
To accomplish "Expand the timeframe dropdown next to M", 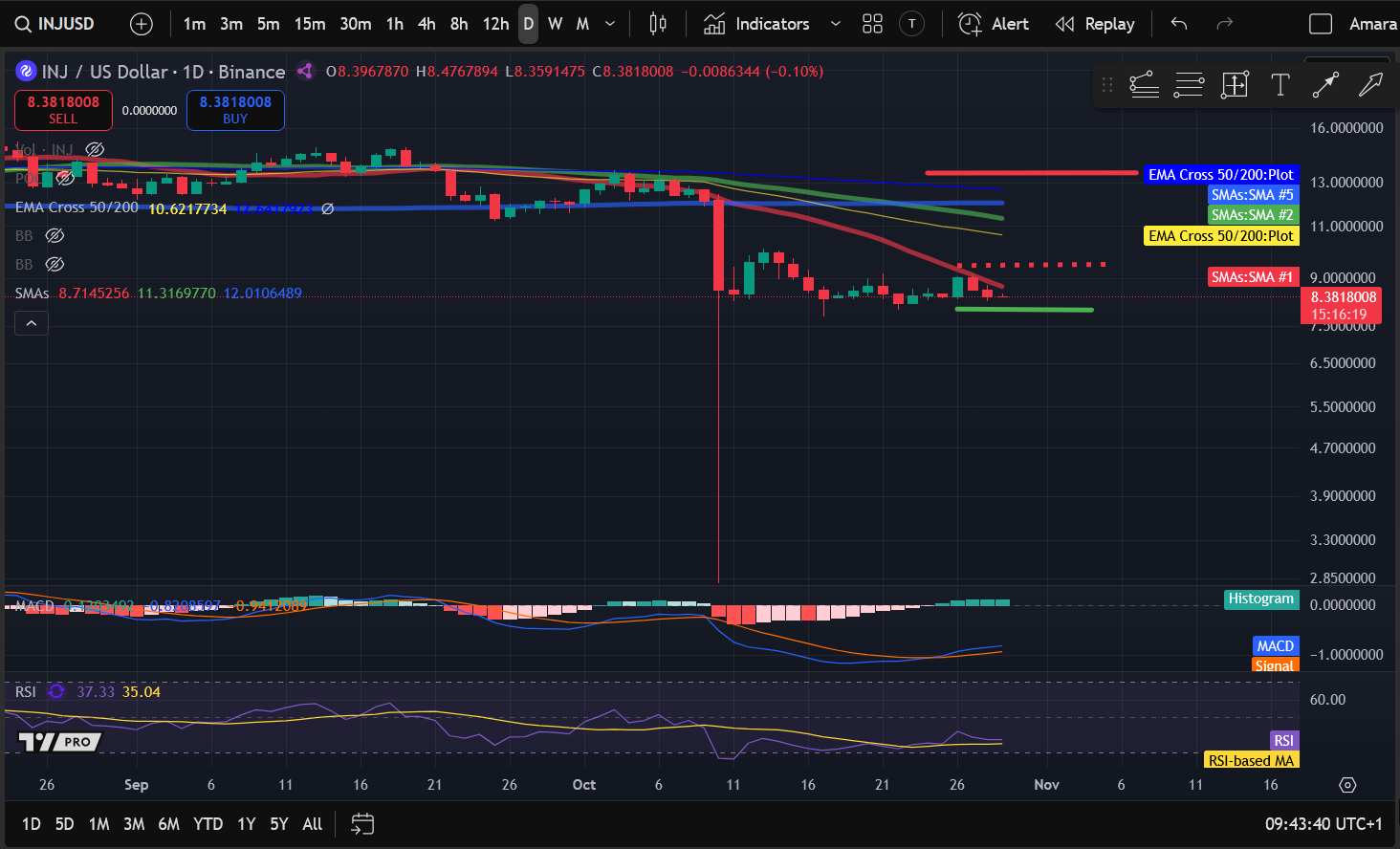I will (611, 23).
